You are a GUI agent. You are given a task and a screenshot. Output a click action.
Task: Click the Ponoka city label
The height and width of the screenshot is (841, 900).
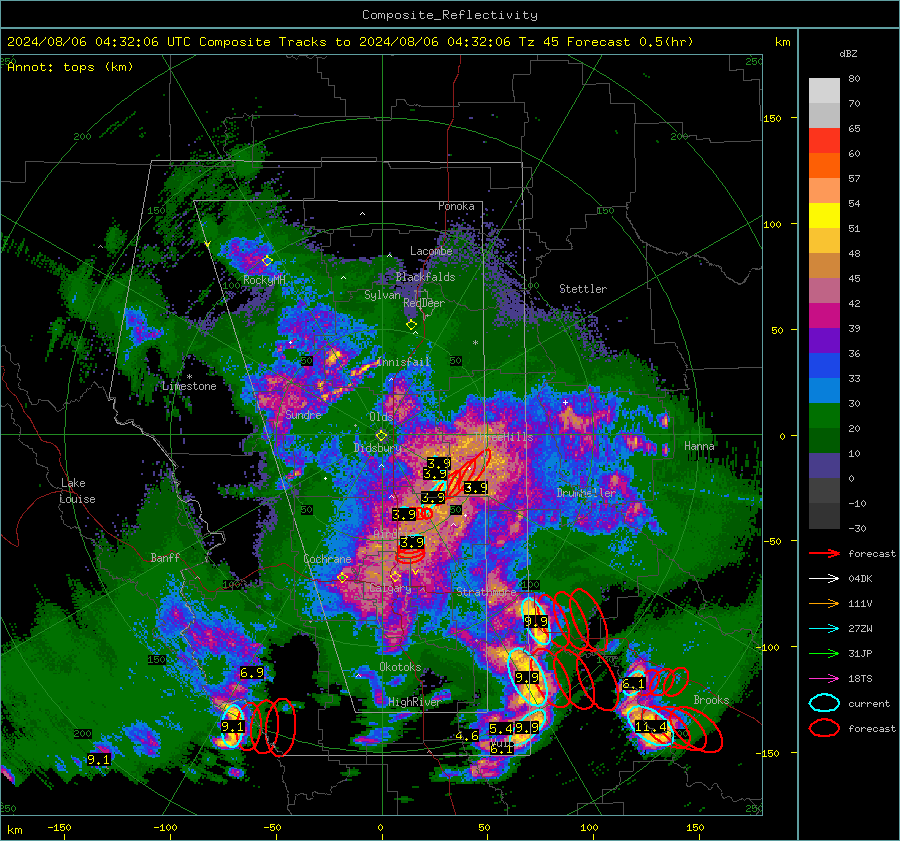coord(456,207)
